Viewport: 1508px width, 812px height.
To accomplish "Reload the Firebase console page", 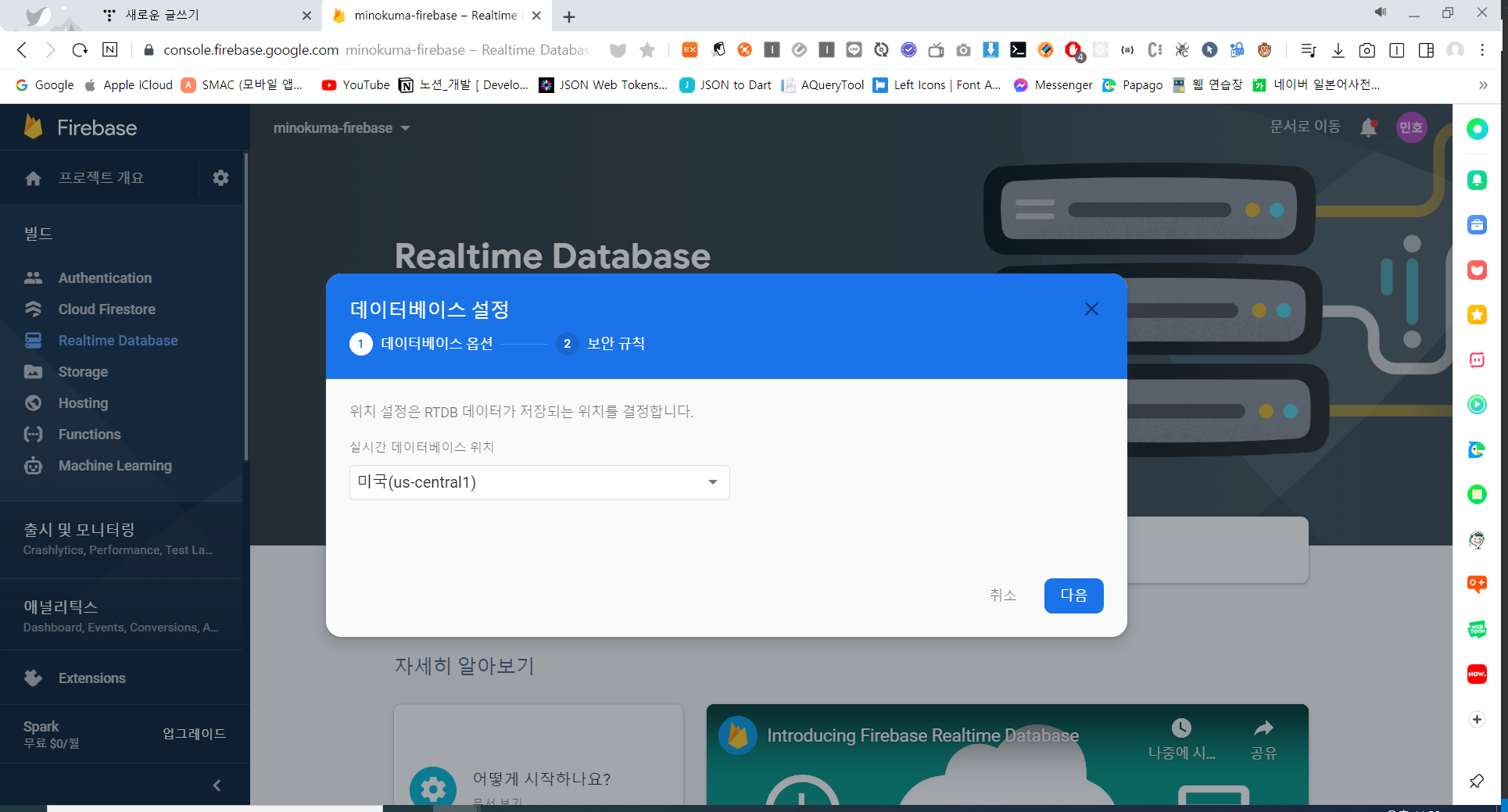I will click(x=80, y=50).
